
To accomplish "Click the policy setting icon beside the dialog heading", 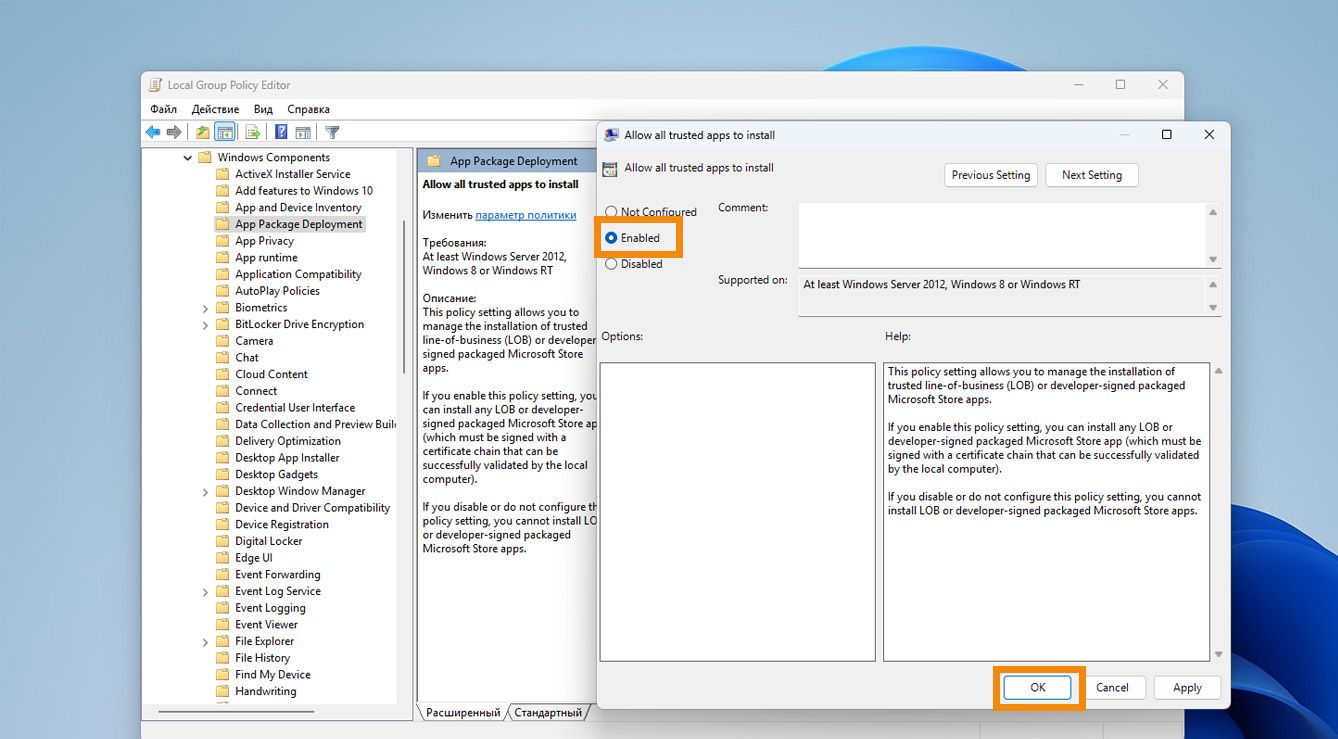I will click(610, 169).
